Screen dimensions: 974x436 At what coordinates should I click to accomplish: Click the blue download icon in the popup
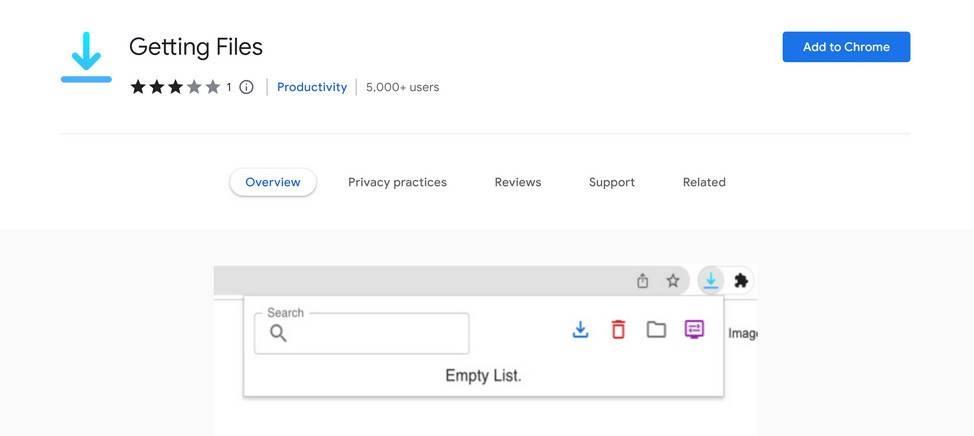tap(580, 329)
